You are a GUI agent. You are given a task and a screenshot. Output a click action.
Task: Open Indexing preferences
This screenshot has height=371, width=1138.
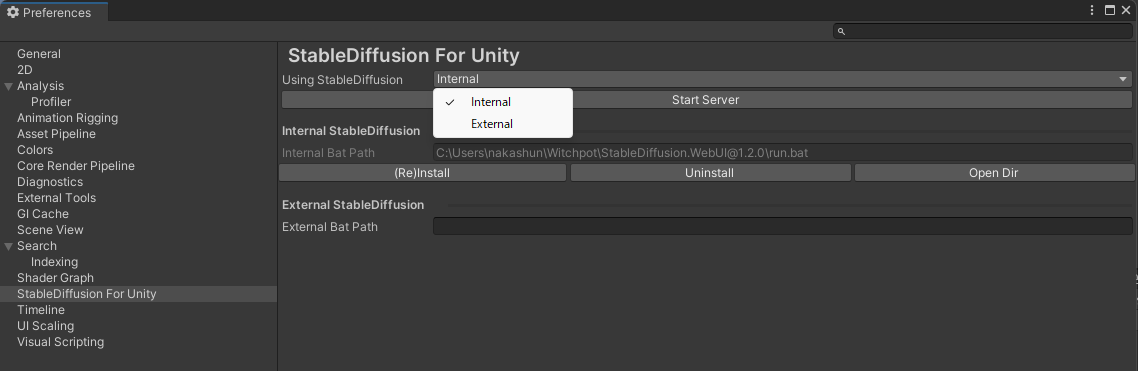point(54,261)
